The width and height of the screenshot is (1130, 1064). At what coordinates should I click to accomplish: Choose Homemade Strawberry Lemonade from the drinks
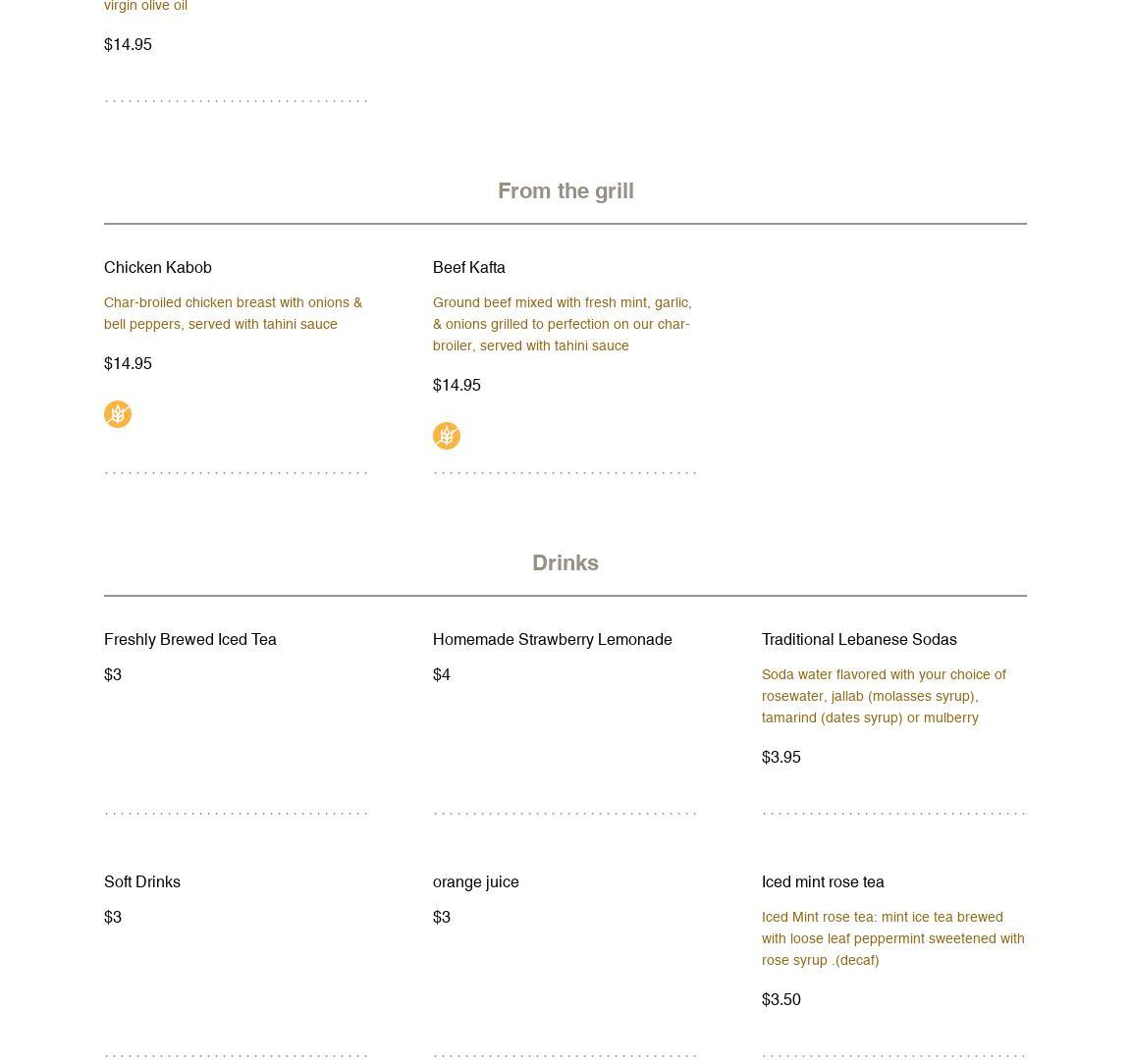tap(553, 639)
